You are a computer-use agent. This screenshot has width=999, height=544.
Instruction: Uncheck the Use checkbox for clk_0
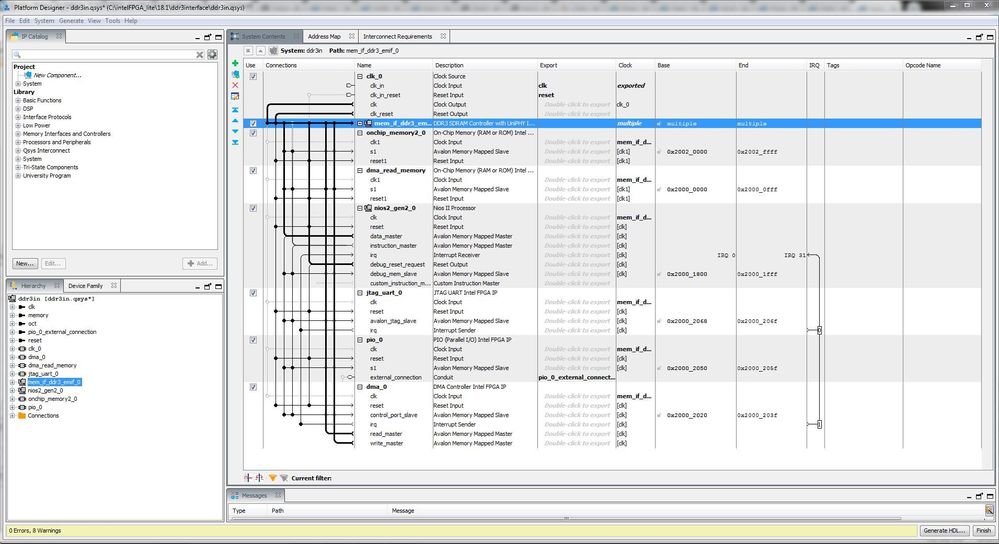[x=253, y=76]
